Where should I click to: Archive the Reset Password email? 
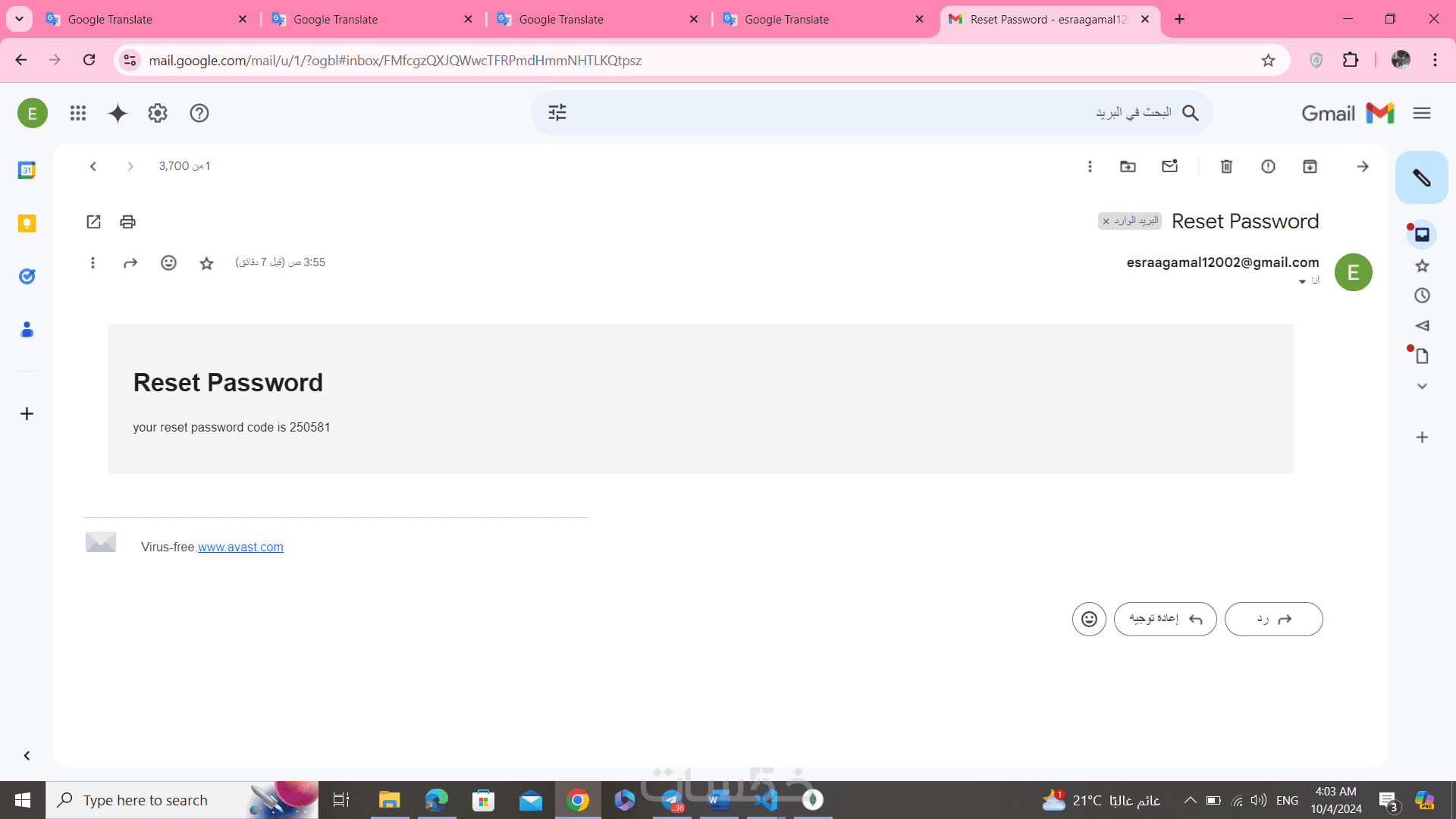point(1310,166)
